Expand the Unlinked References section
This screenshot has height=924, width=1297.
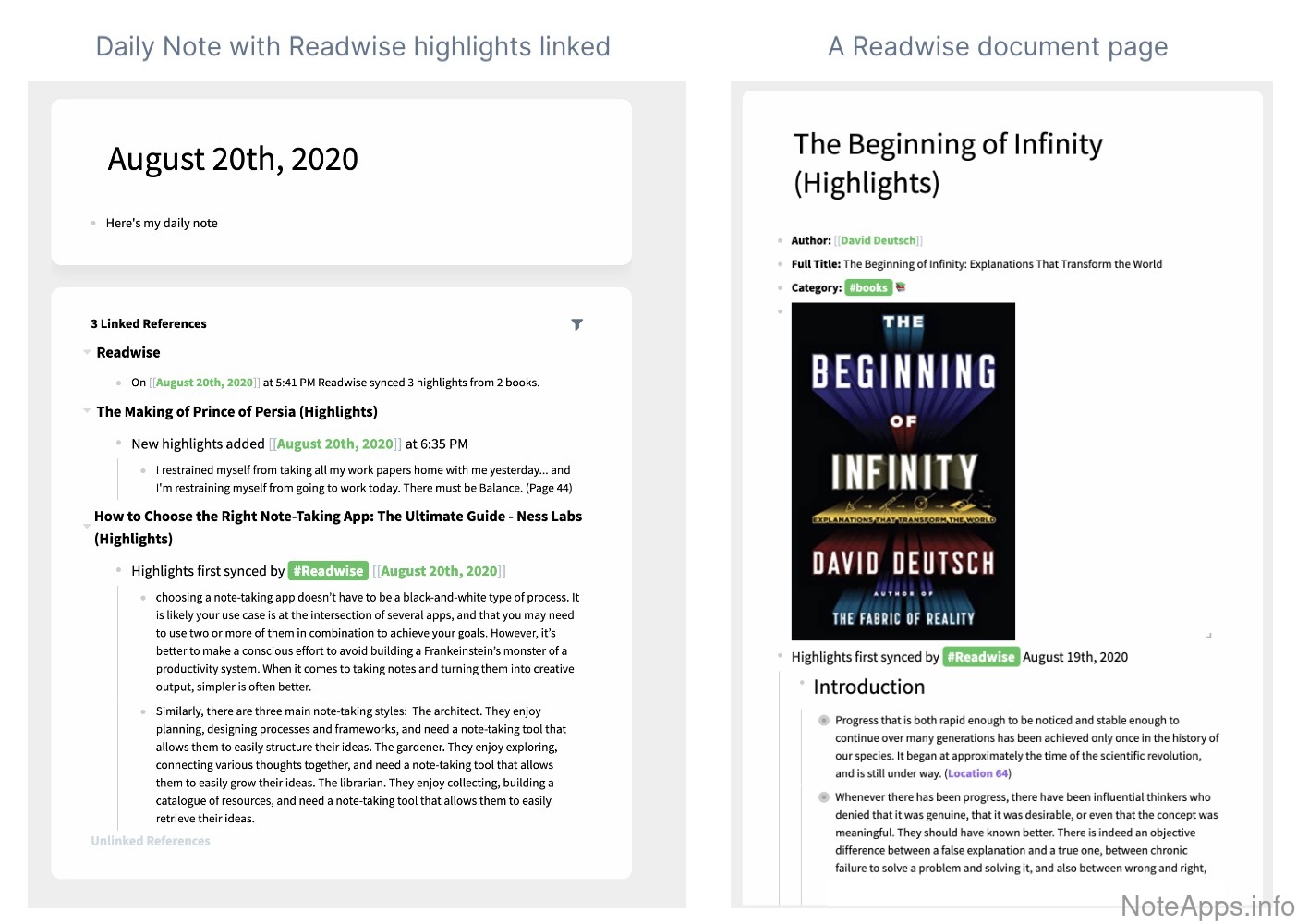[x=151, y=841]
